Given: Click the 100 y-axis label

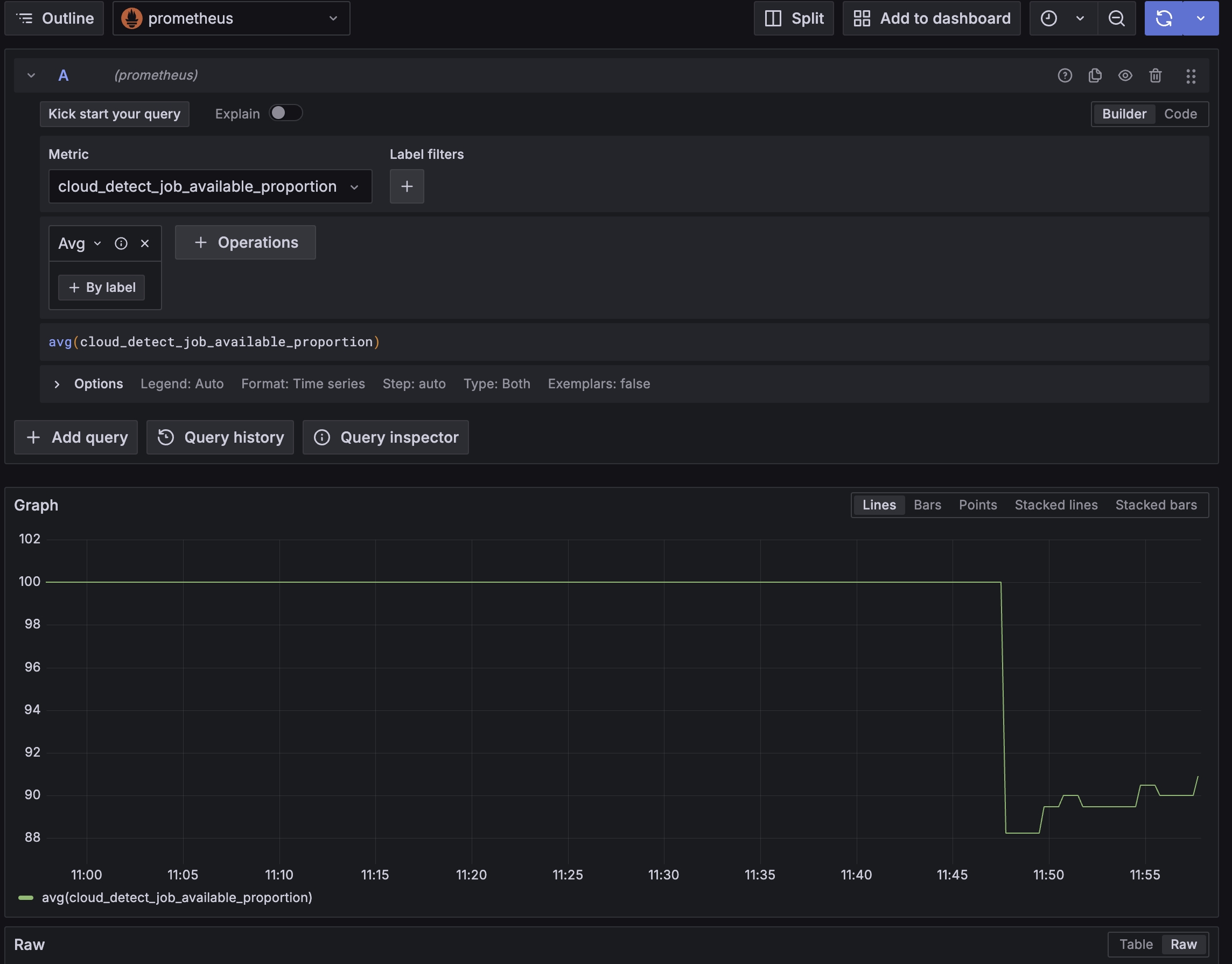Looking at the screenshot, I should coord(30,582).
